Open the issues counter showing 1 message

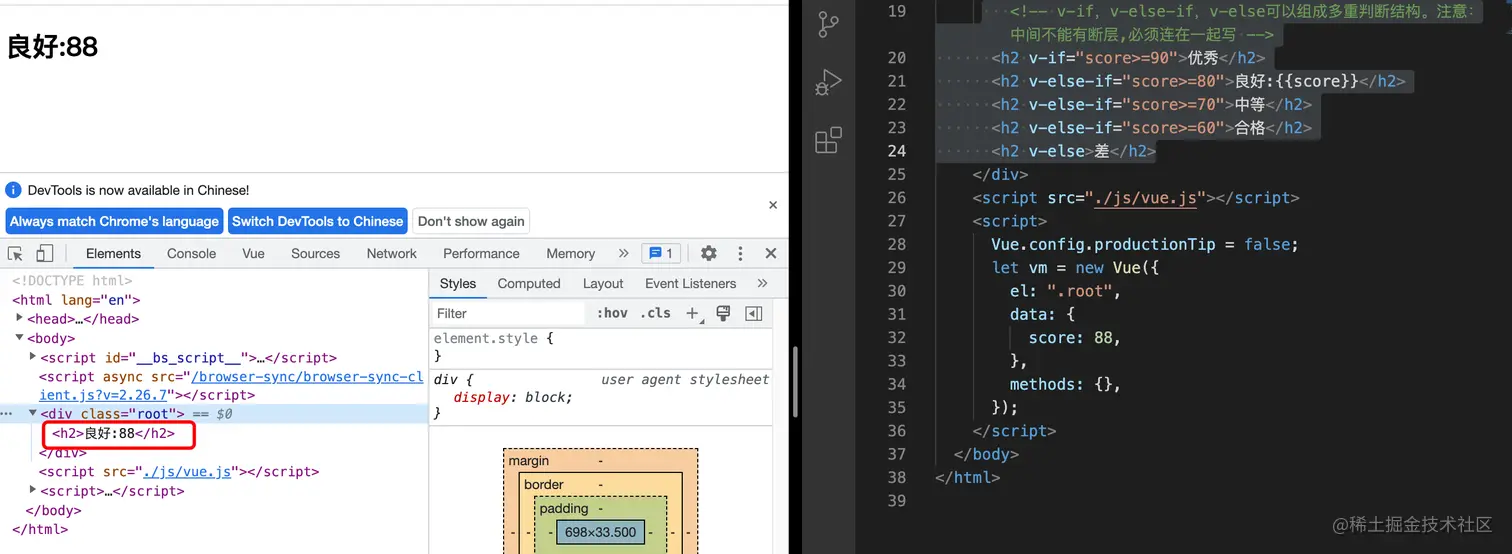[x=662, y=254]
